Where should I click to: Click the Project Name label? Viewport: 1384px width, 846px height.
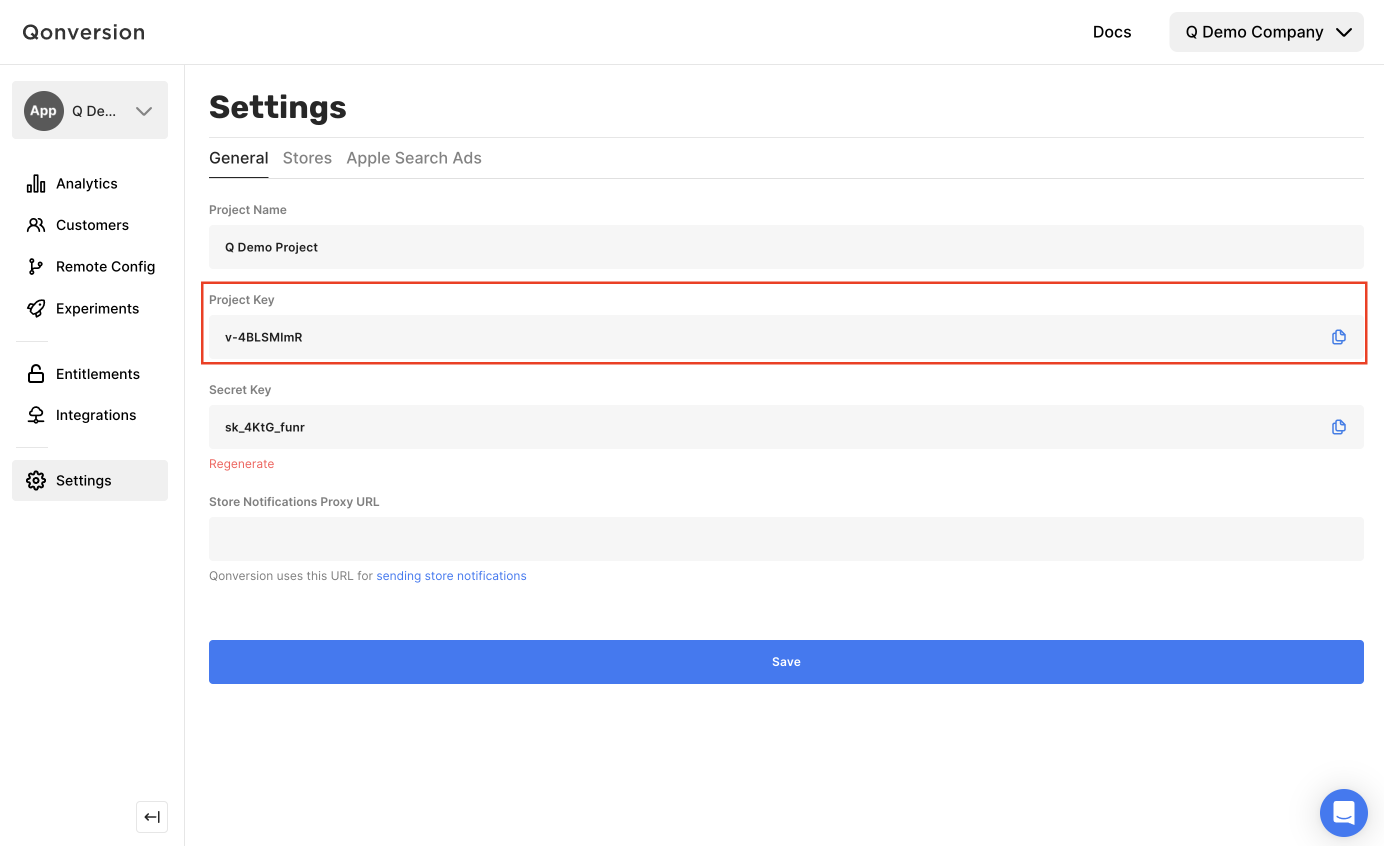[248, 210]
